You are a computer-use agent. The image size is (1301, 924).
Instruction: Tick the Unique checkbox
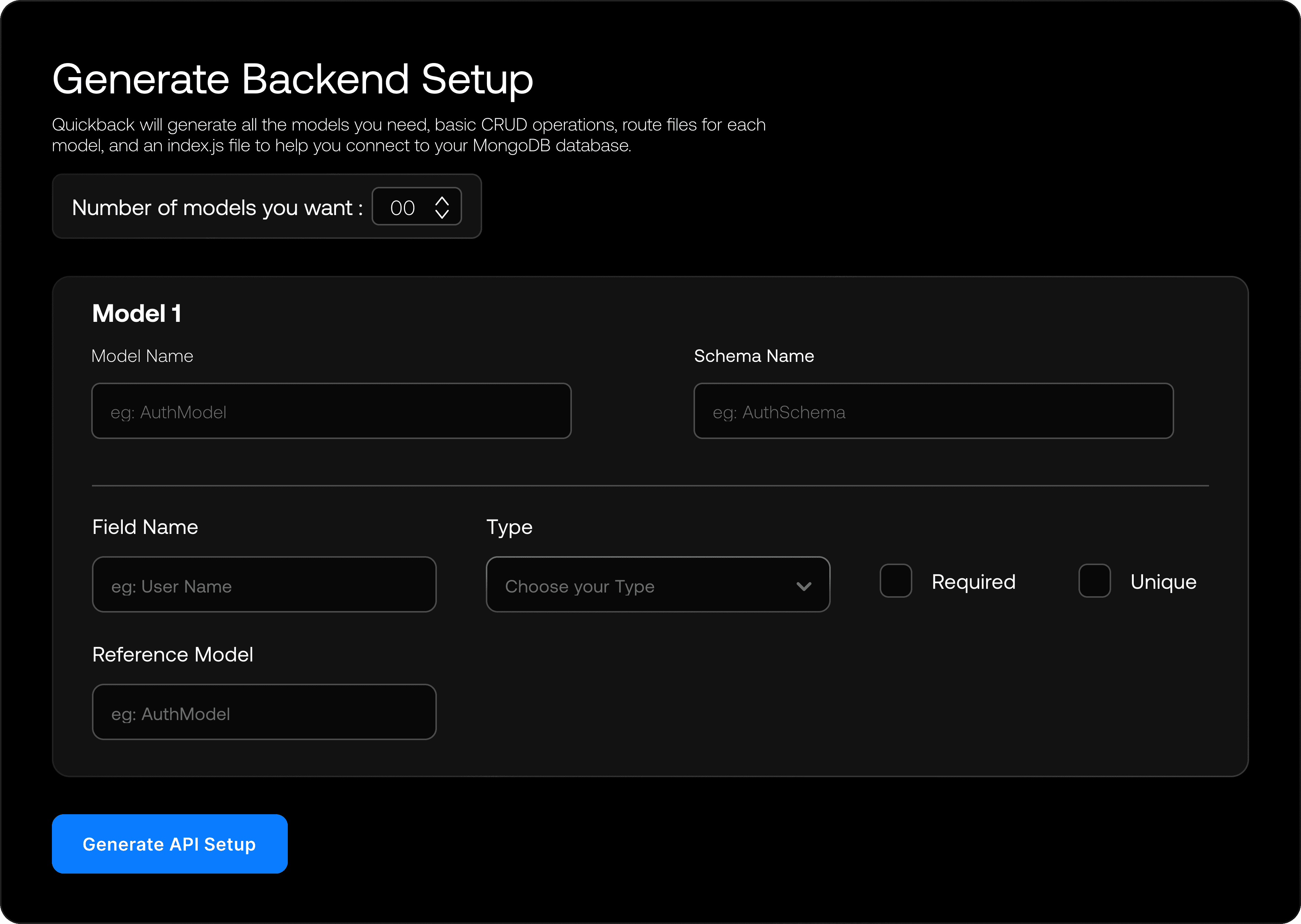click(x=1094, y=581)
